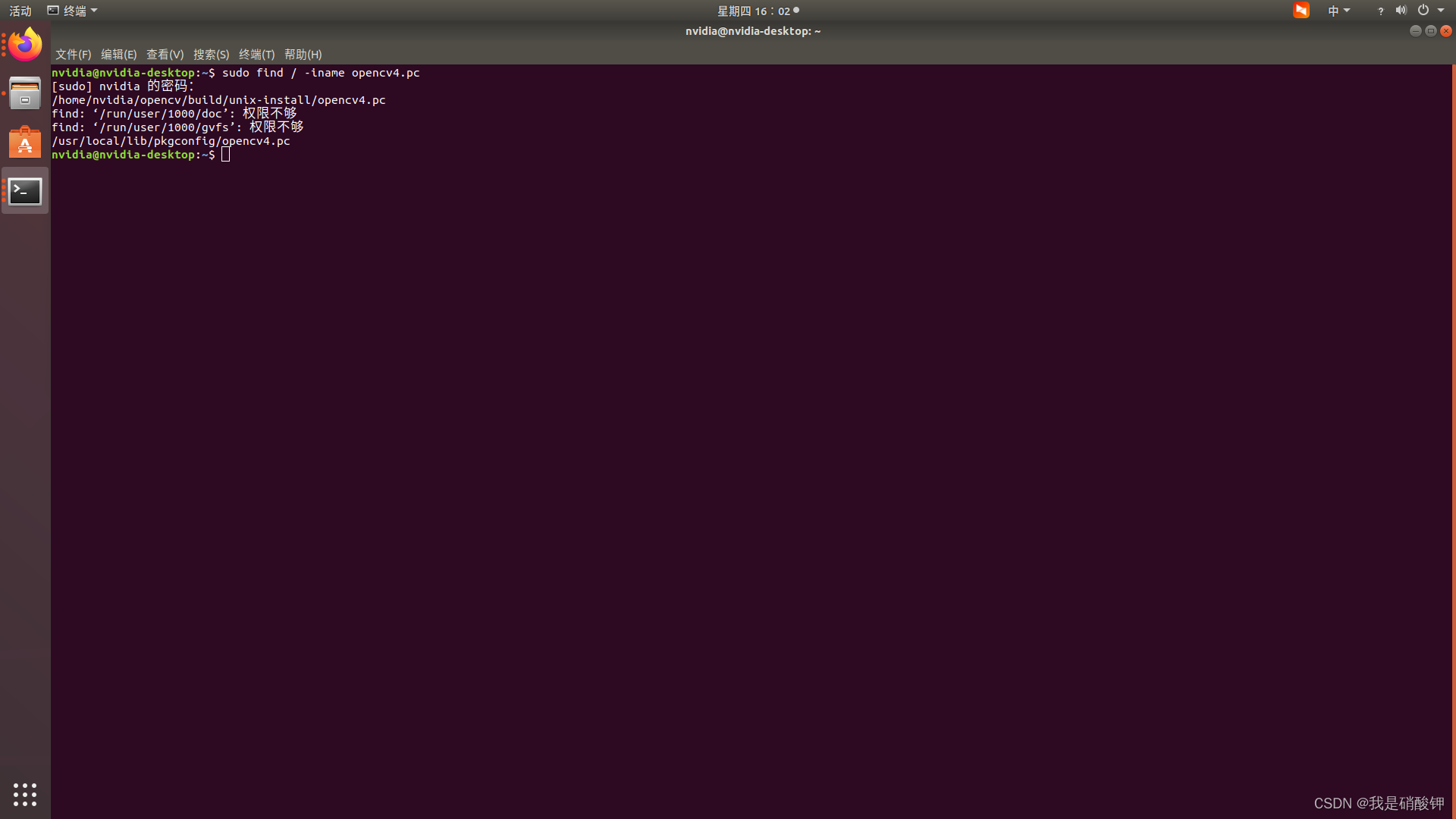This screenshot has width=1456, height=819.
Task: Open the 终端 application menu in top bar
Action: point(72,10)
